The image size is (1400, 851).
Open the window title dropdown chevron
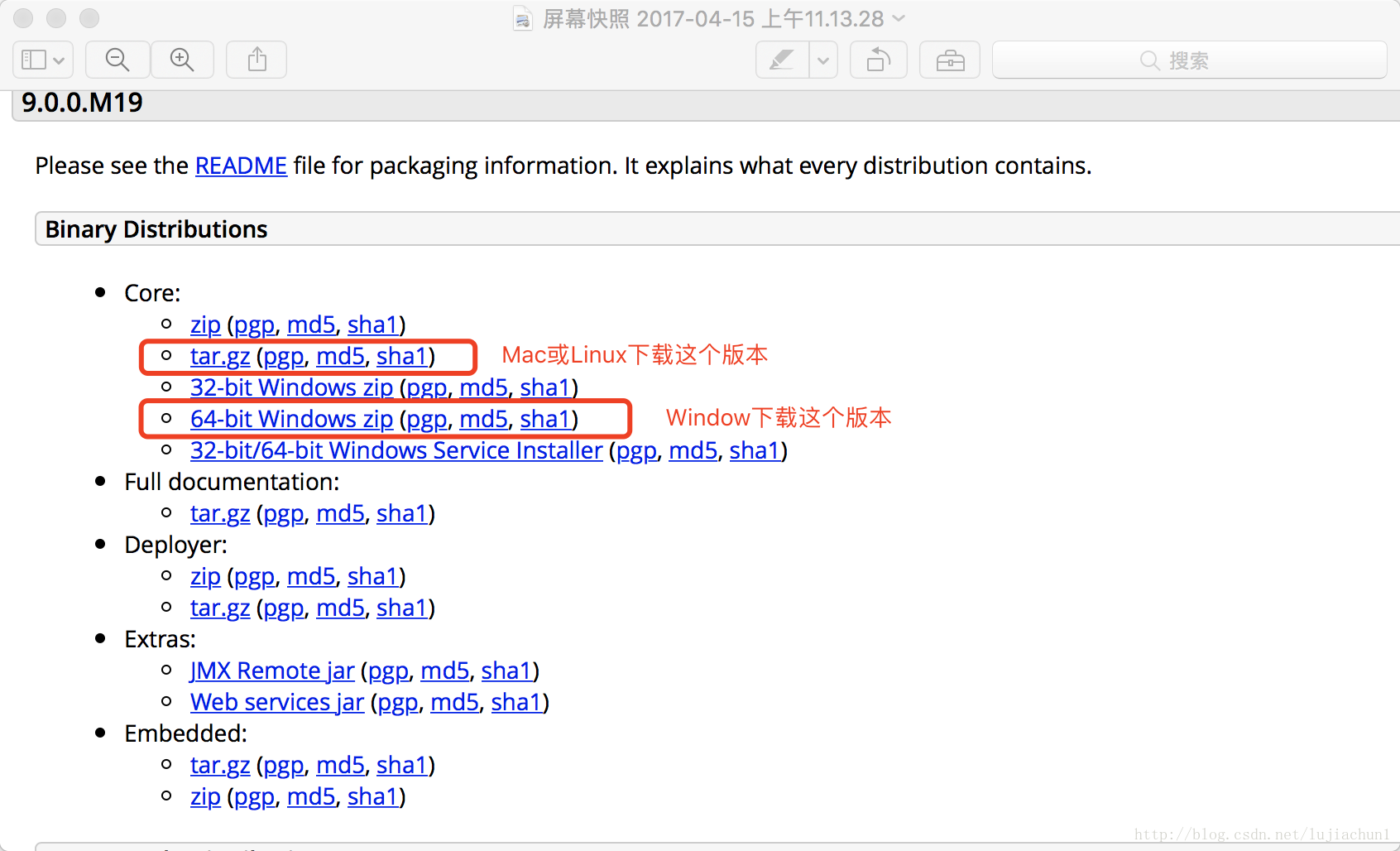click(x=899, y=18)
